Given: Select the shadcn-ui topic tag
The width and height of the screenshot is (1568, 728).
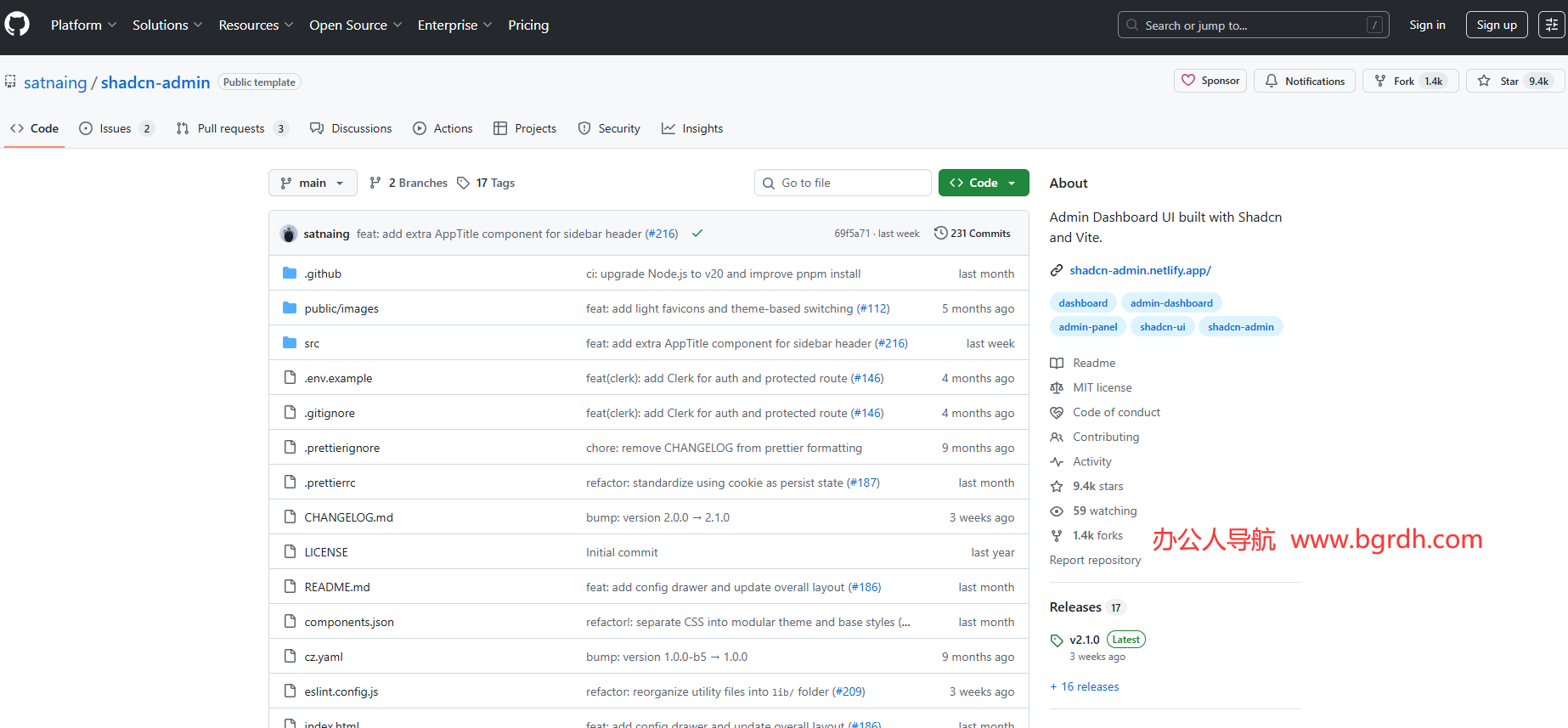Looking at the screenshot, I should click(x=1163, y=327).
